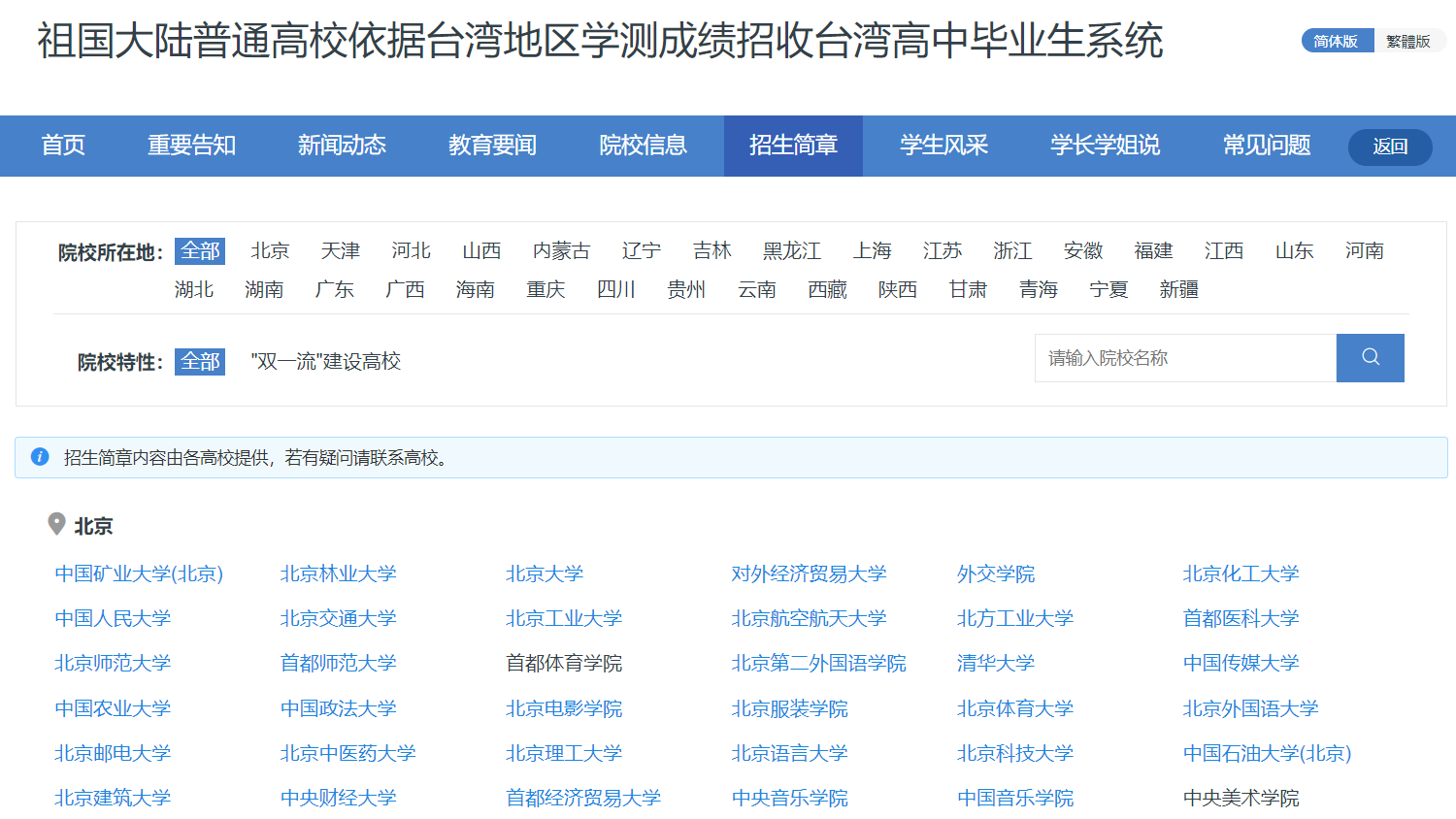The image size is (1456, 819).
Task: Open 中国石油大学(北京) link
Action: 1267,754
